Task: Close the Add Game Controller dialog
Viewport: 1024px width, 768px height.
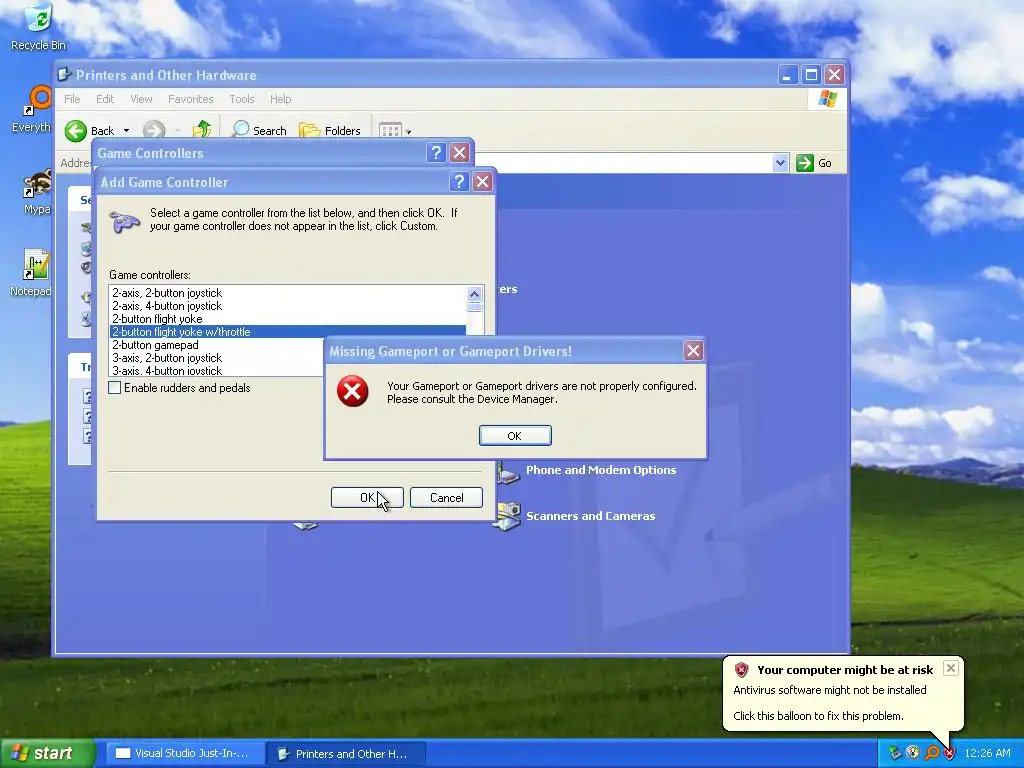Action: (483, 182)
